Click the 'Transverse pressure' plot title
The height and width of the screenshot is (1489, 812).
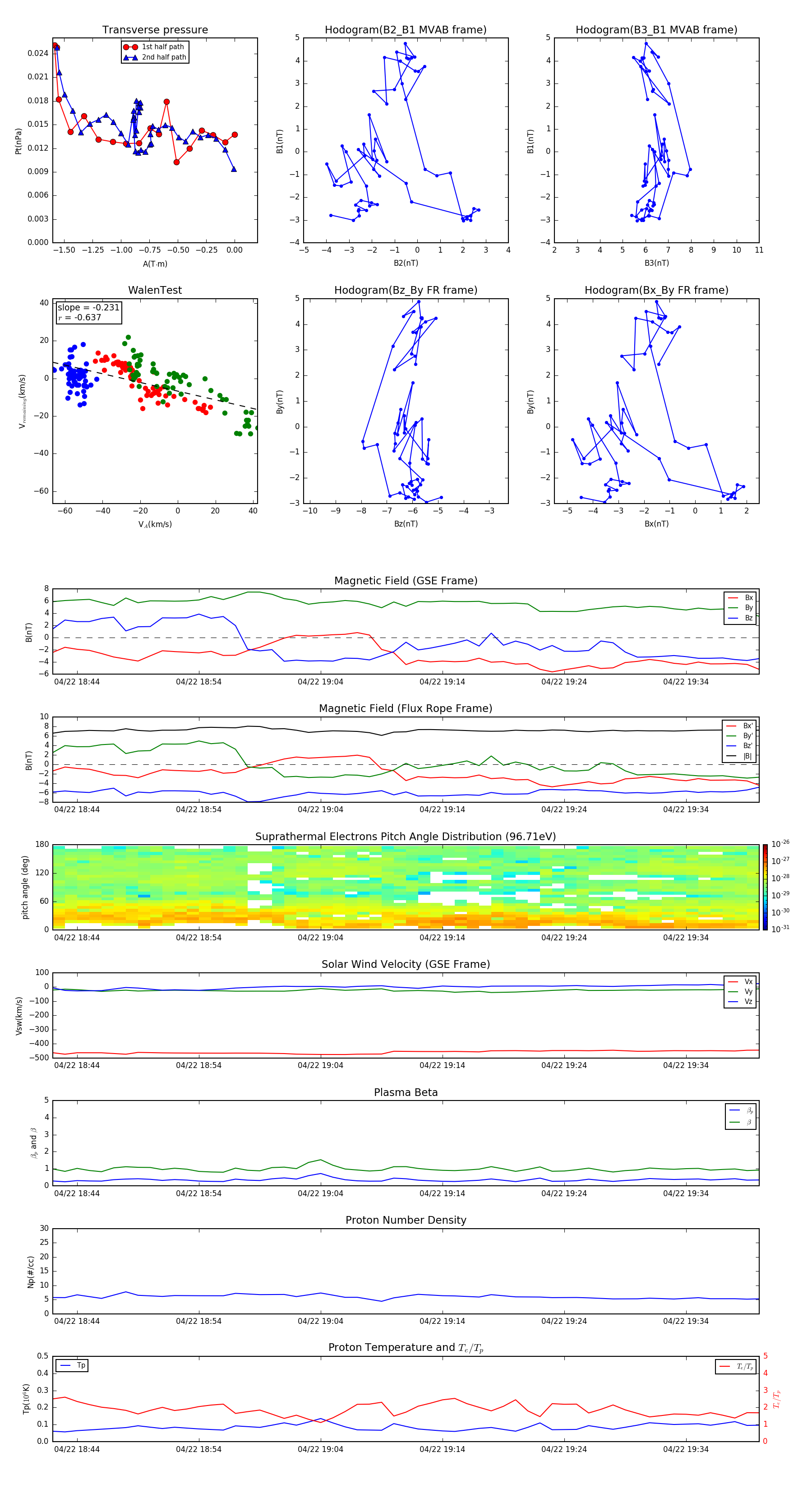pos(155,29)
